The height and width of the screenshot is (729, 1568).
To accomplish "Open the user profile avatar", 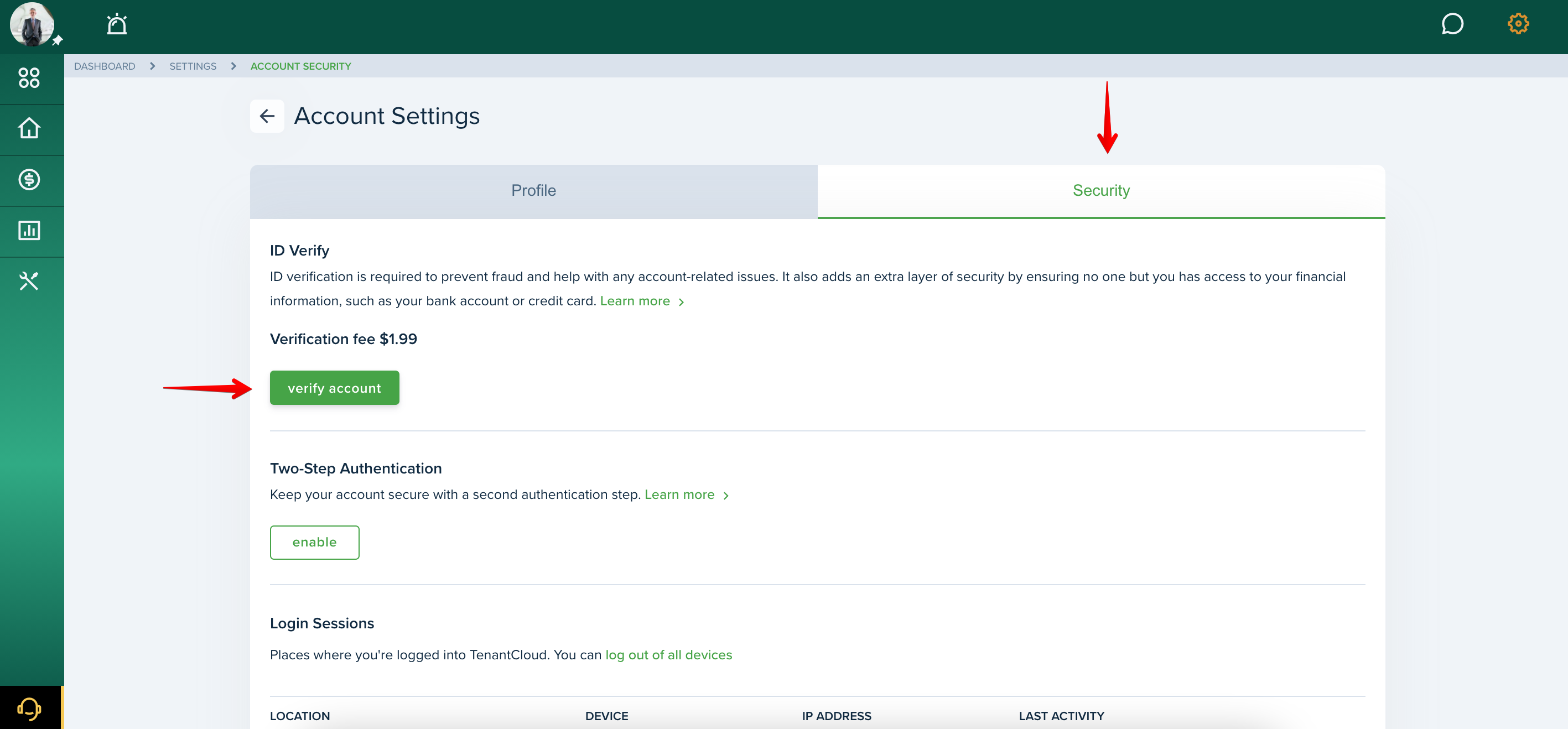I will [x=32, y=24].
